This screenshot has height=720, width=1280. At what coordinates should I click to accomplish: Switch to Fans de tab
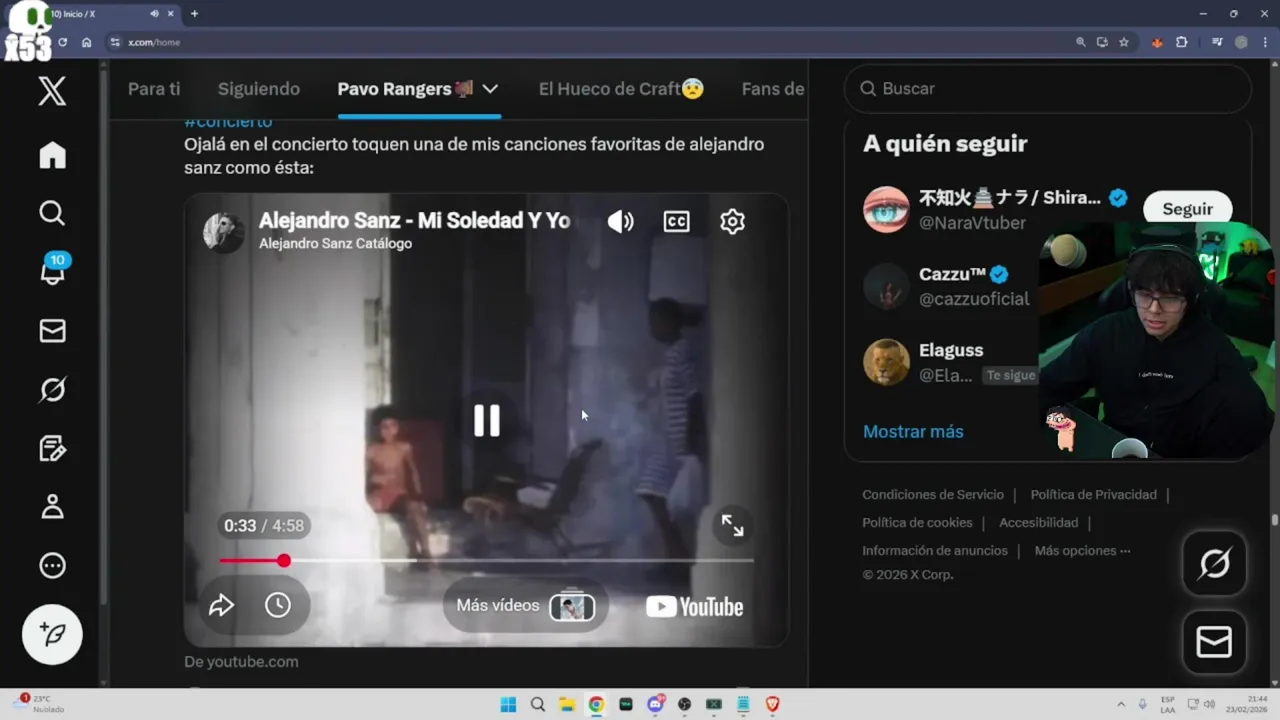tap(773, 89)
